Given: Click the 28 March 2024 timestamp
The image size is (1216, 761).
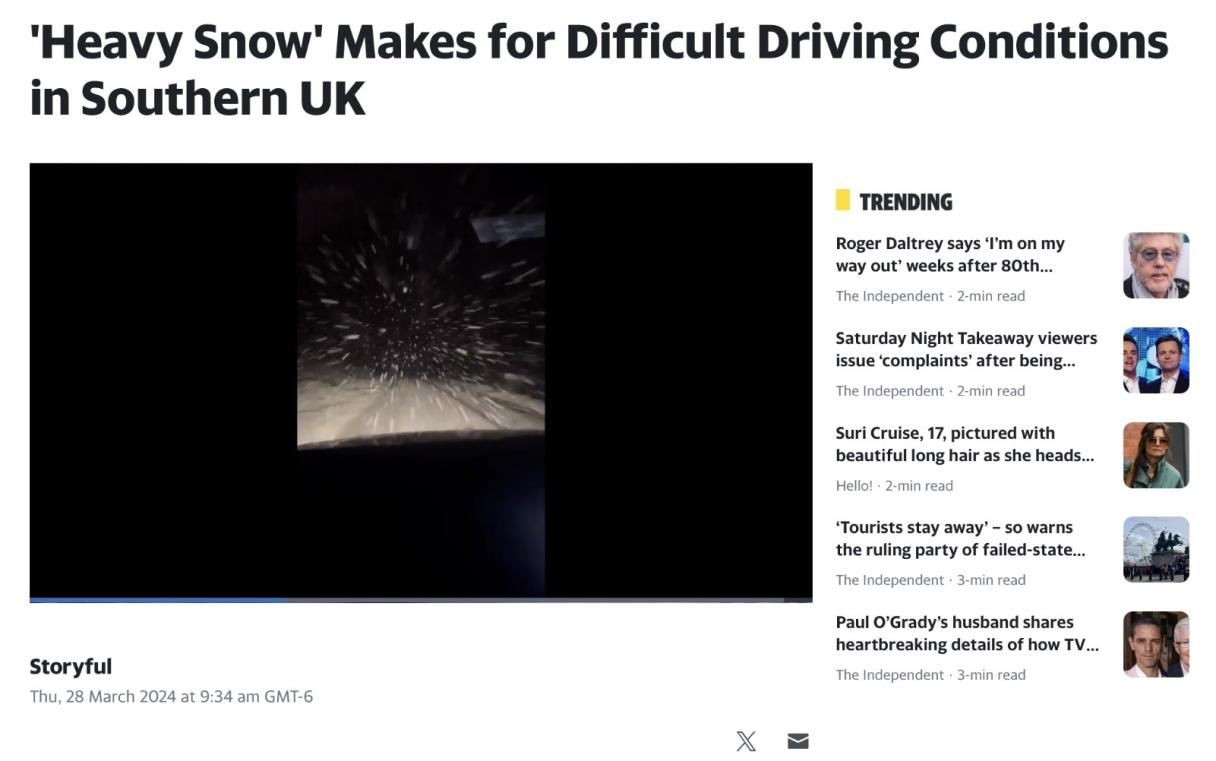Looking at the screenshot, I should pyautogui.click(x=171, y=696).
